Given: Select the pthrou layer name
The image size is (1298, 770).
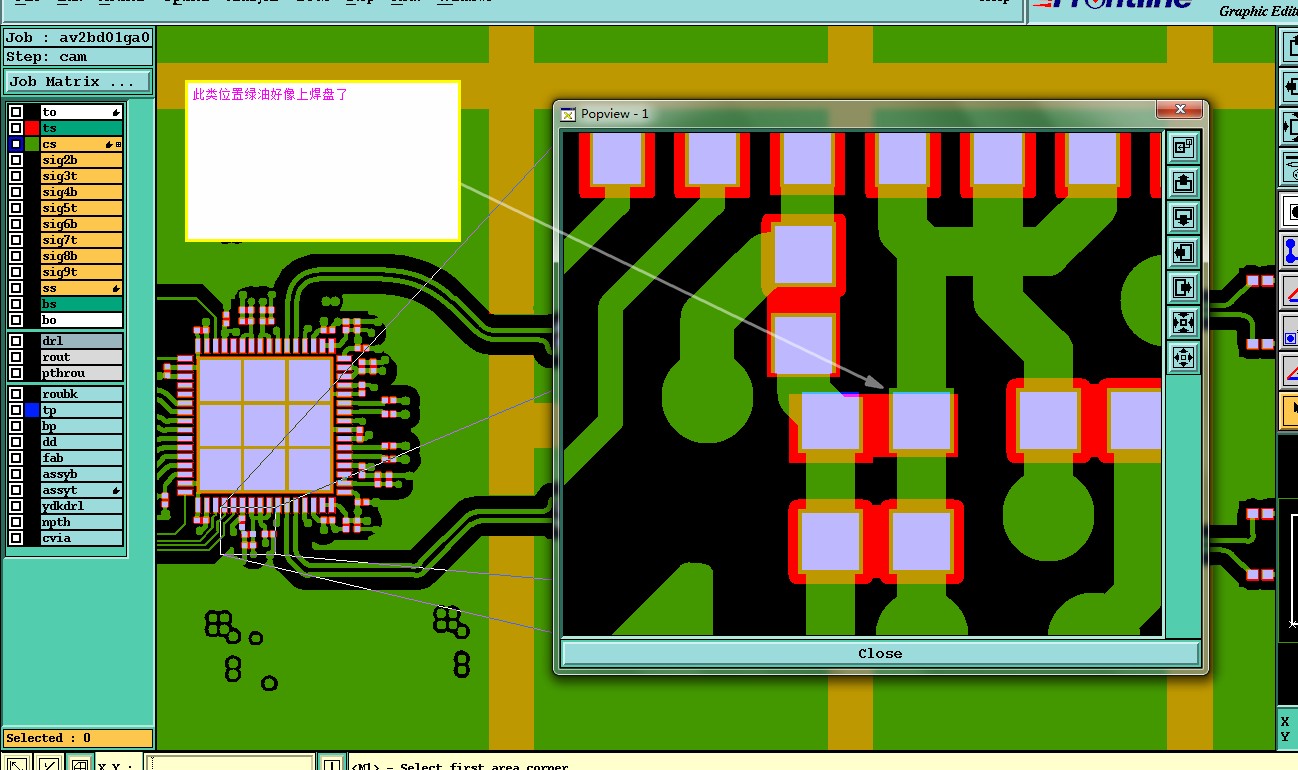Looking at the screenshot, I should (81, 373).
